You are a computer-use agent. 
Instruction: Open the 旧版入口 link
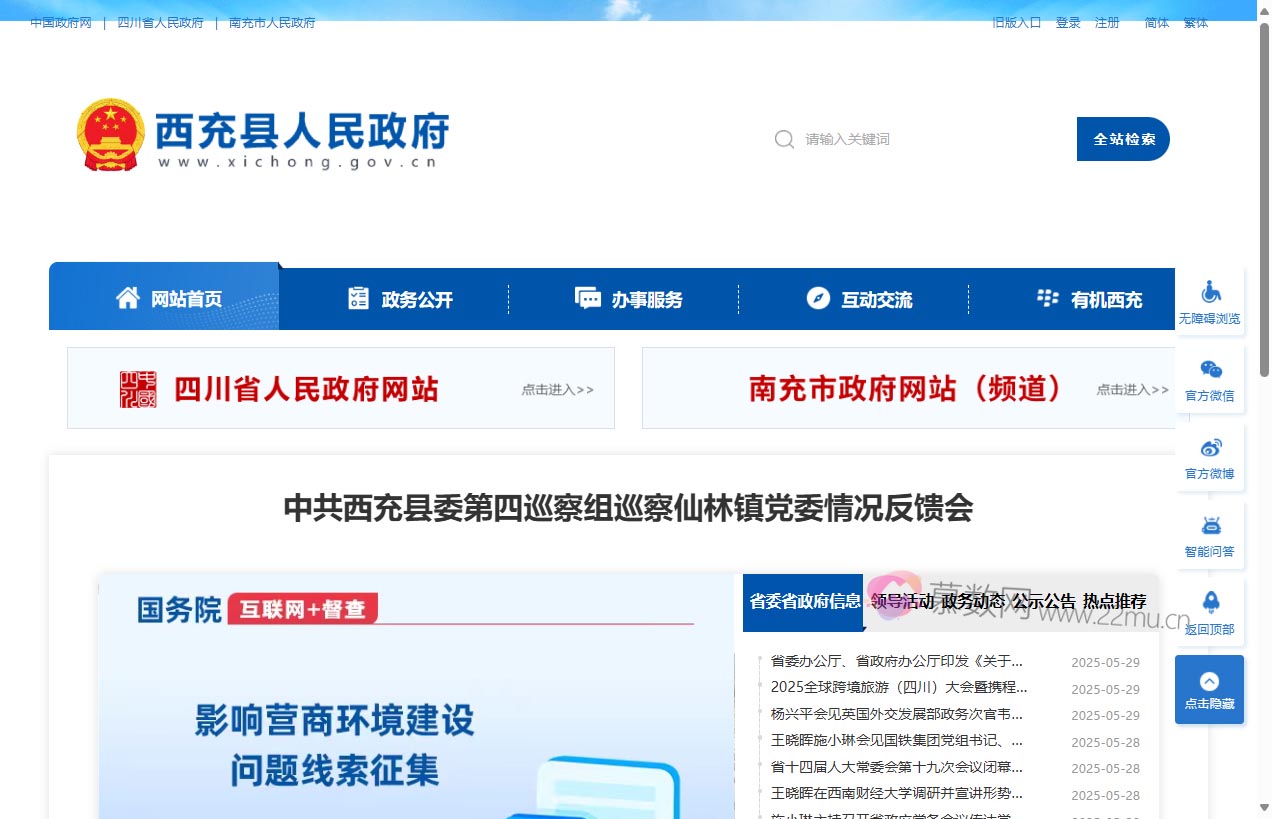1017,22
